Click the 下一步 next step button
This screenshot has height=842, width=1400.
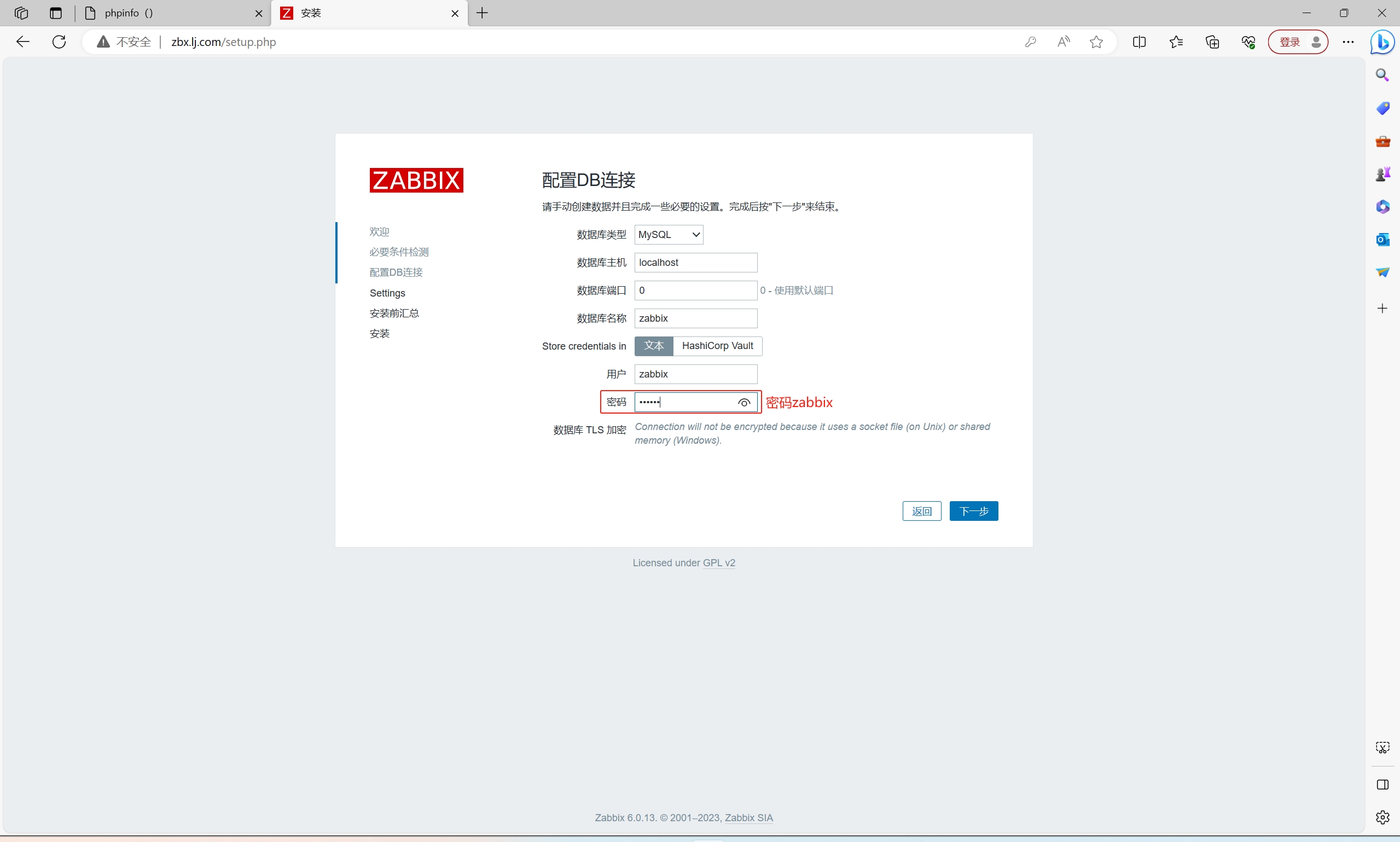click(x=973, y=510)
